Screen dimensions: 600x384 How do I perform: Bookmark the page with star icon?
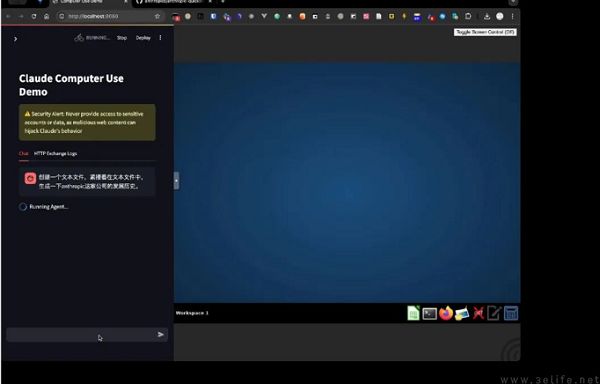157,16
